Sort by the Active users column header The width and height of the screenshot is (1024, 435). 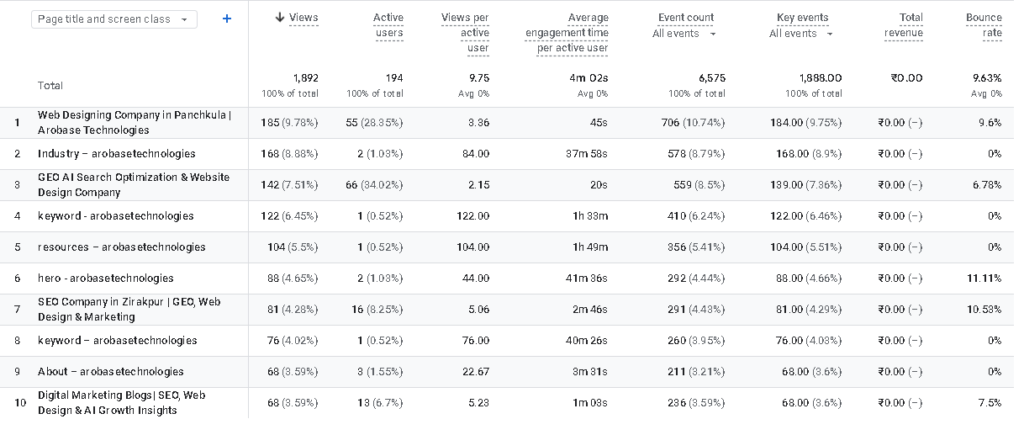point(389,25)
